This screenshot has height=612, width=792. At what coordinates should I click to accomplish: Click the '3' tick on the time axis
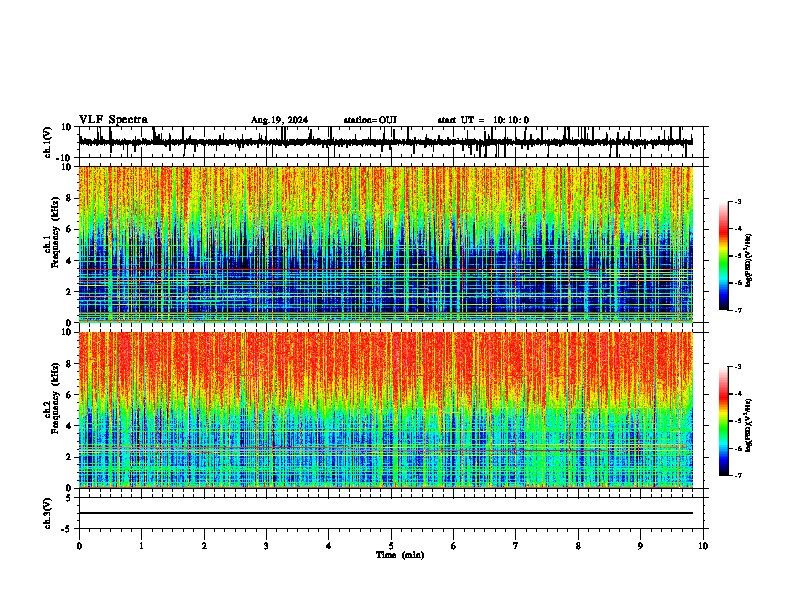pyautogui.click(x=266, y=546)
